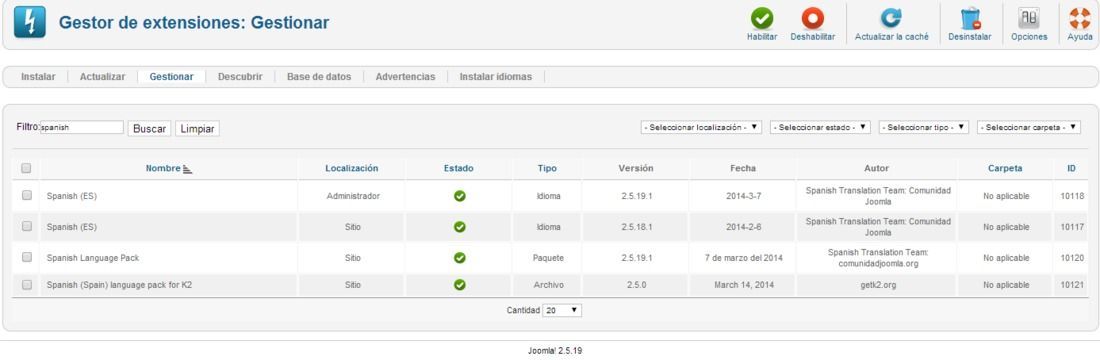Click the Deshabilitar red circle icon
This screenshot has height=360, width=1100.
click(812, 18)
